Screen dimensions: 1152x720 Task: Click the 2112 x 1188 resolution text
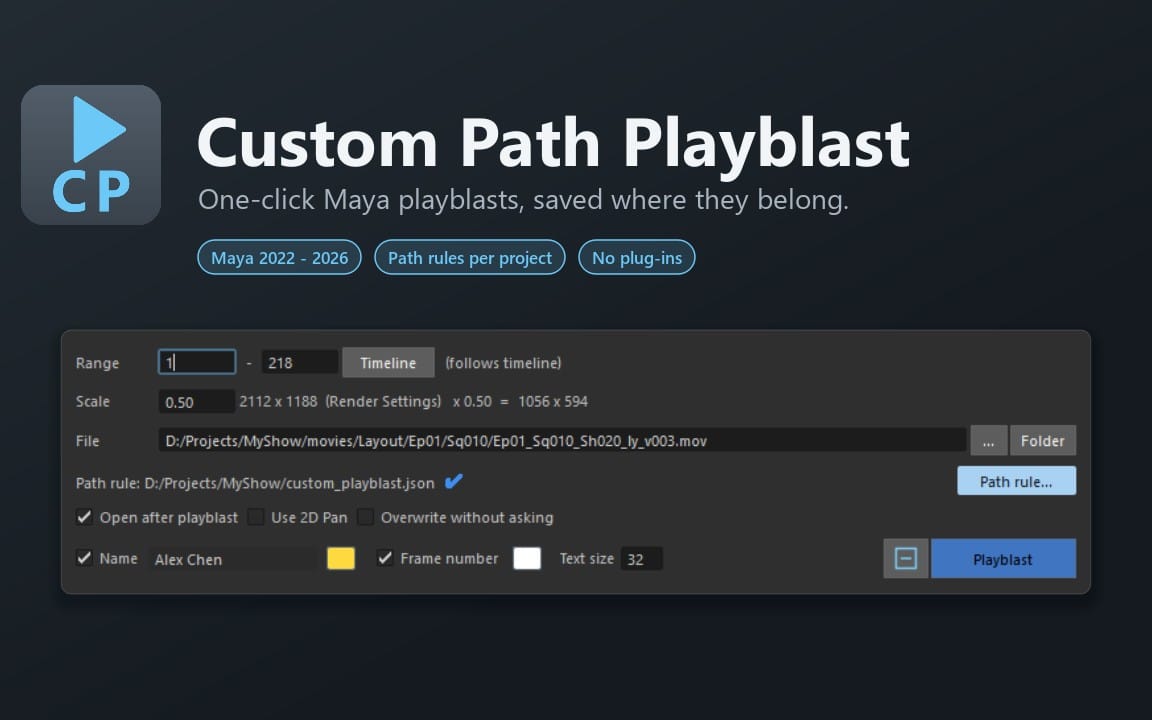tap(278, 401)
